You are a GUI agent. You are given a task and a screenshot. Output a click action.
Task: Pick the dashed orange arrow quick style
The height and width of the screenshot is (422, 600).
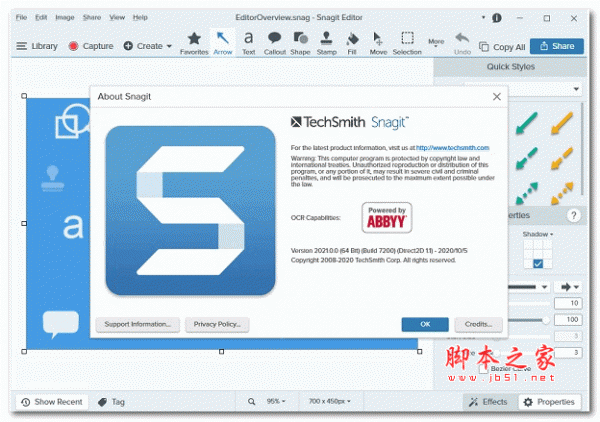point(562,158)
